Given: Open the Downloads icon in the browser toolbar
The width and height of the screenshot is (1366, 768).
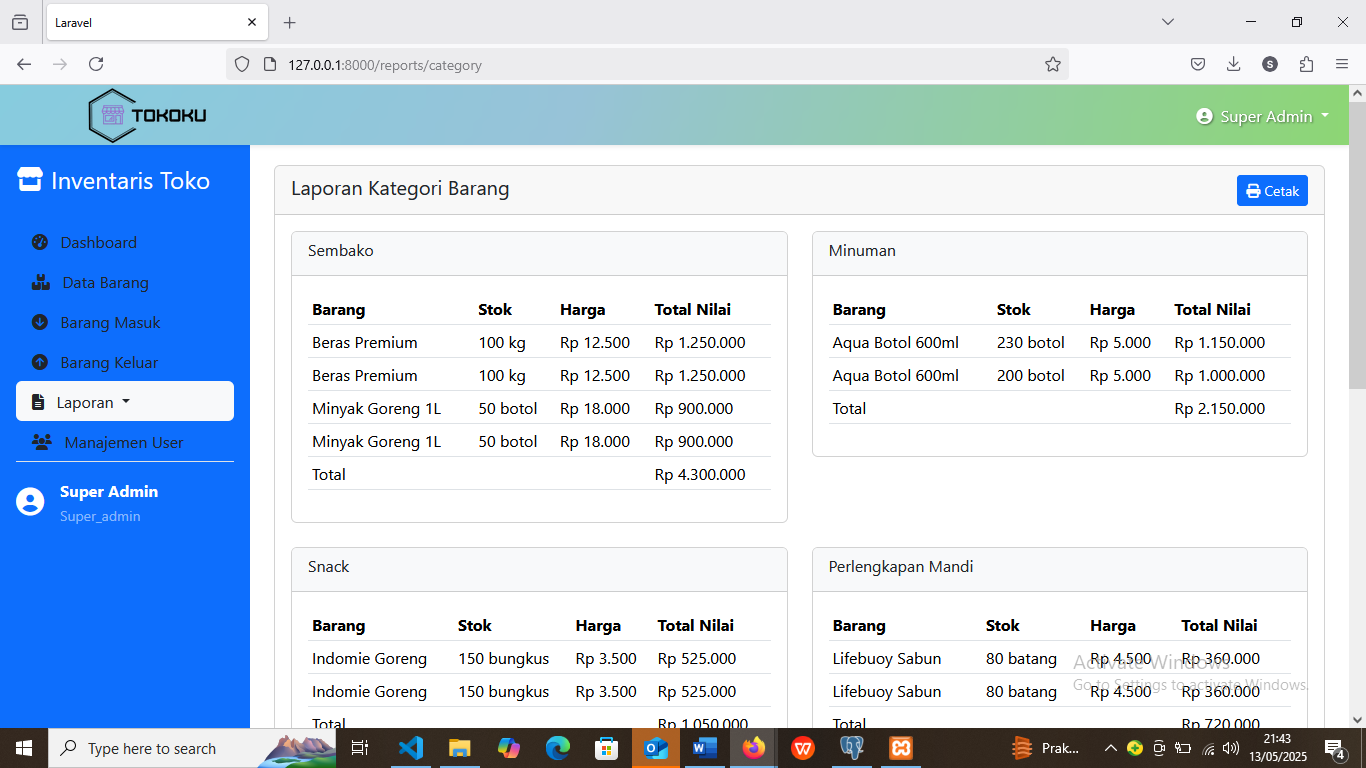Looking at the screenshot, I should [1233, 64].
